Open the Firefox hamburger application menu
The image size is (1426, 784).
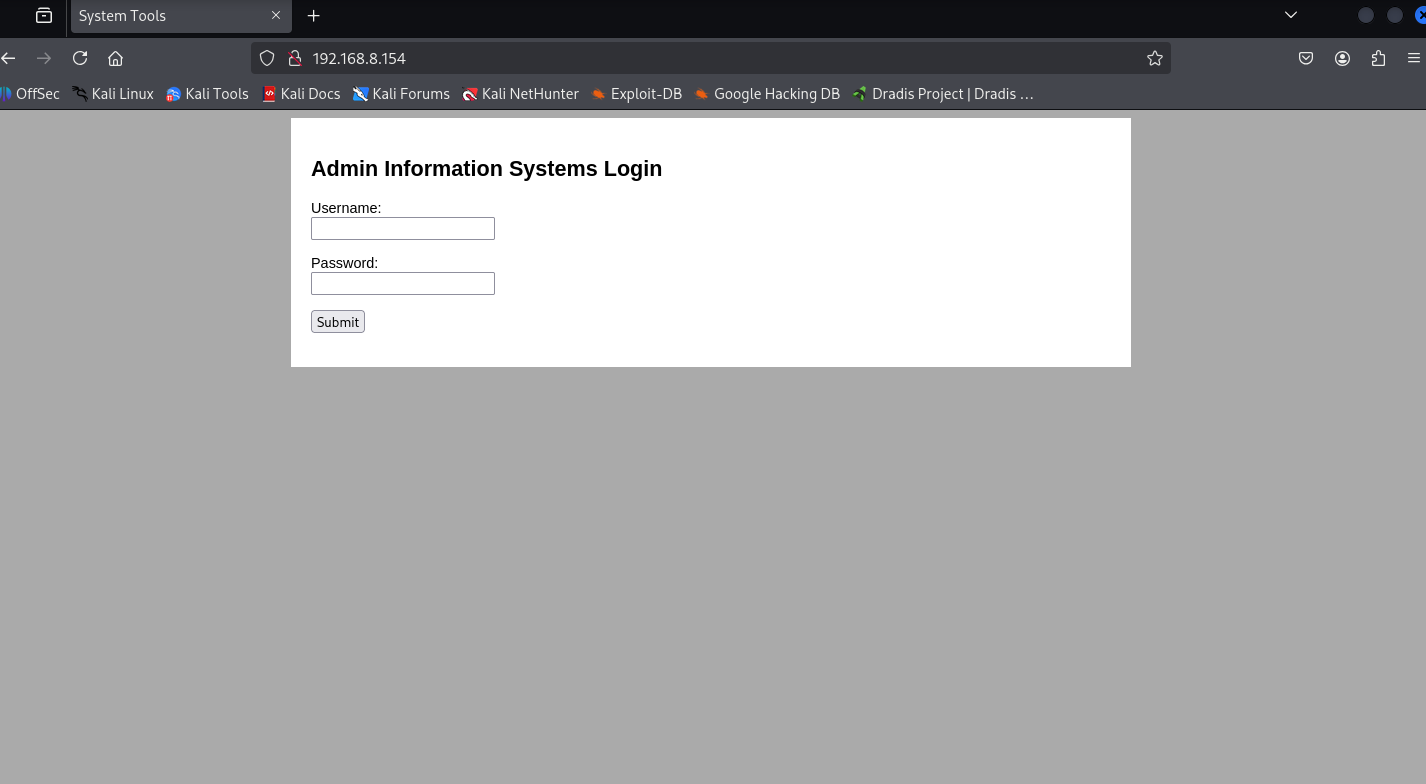pyautogui.click(x=1413, y=58)
